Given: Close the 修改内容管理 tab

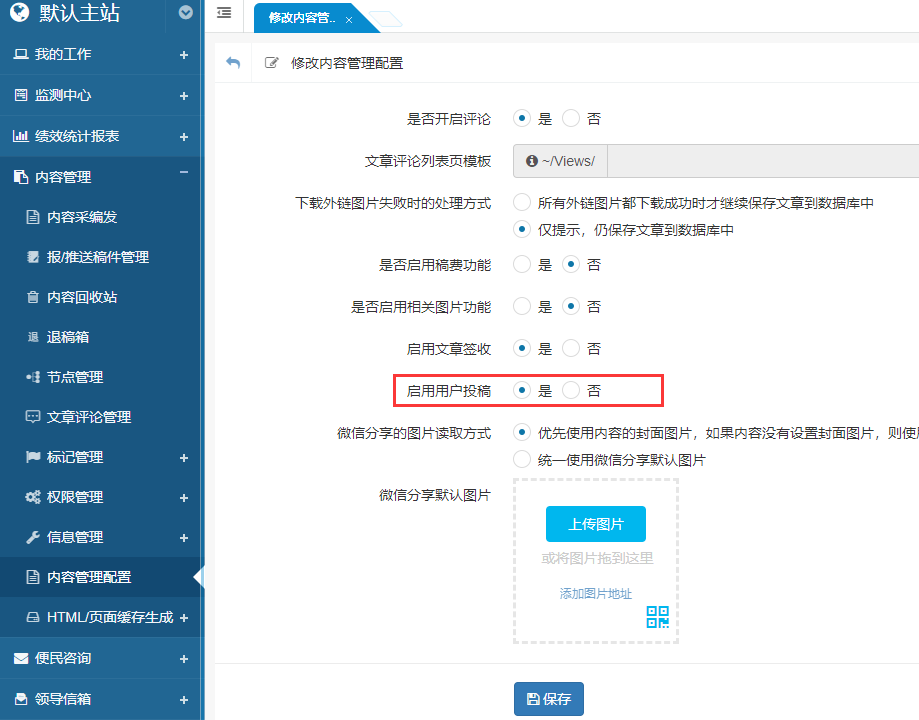Looking at the screenshot, I should 348,20.
